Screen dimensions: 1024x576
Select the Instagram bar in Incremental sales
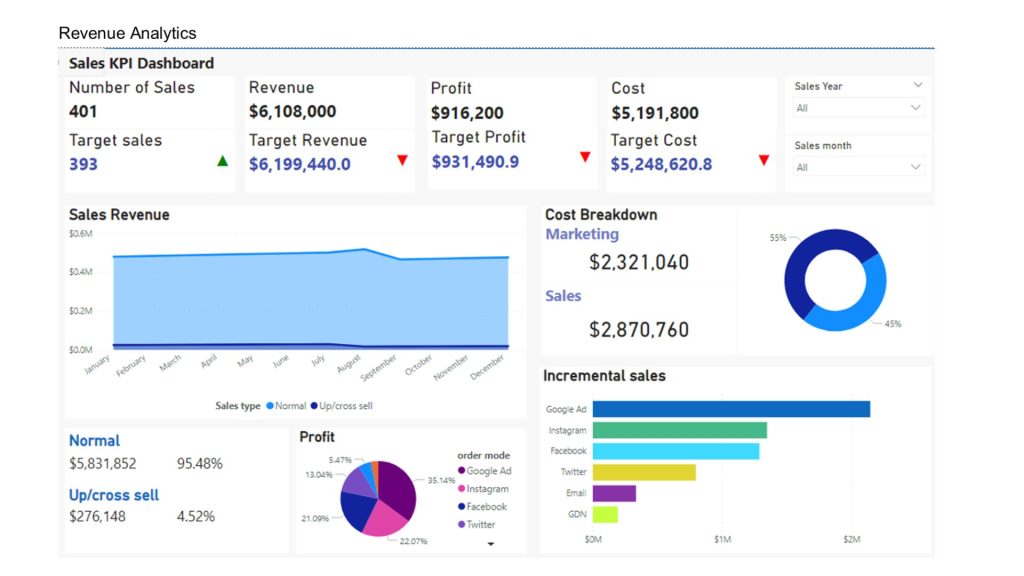pyautogui.click(x=679, y=430)
